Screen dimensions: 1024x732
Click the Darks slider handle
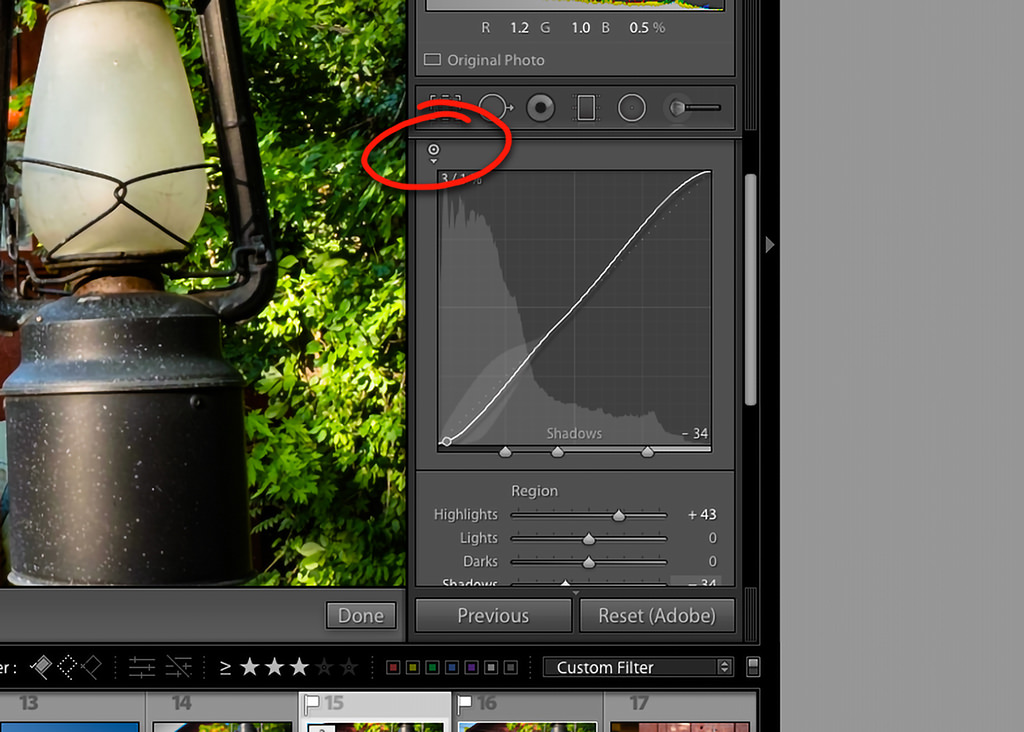(x=588, y=563)
